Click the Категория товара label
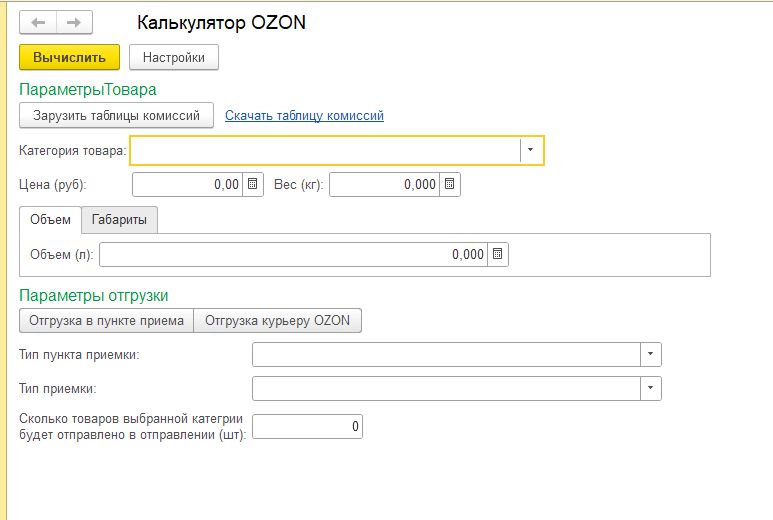The image size is (773, 520). [x=73, y=150]
